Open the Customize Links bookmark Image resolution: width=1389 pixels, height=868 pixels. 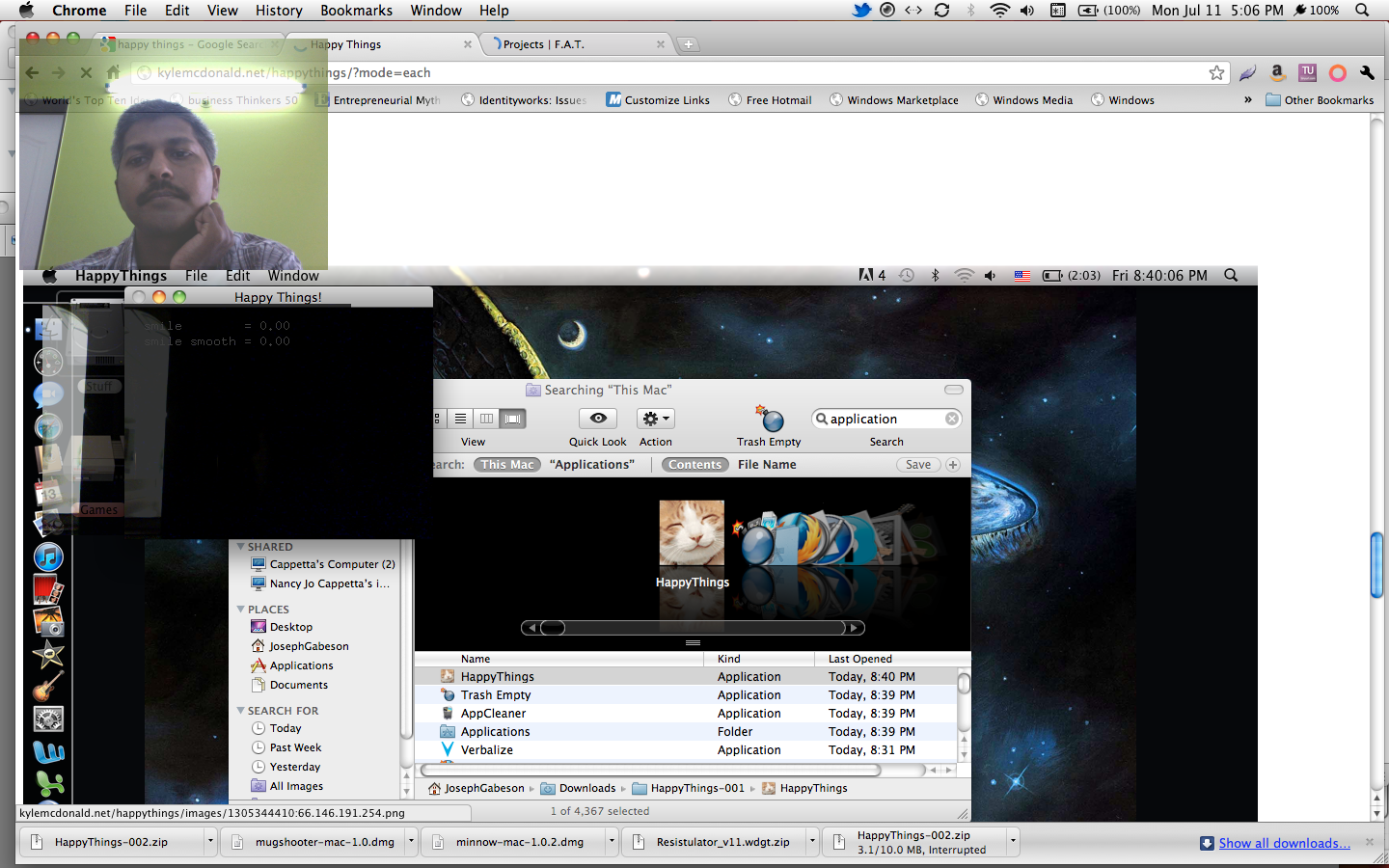coord(658,100)
